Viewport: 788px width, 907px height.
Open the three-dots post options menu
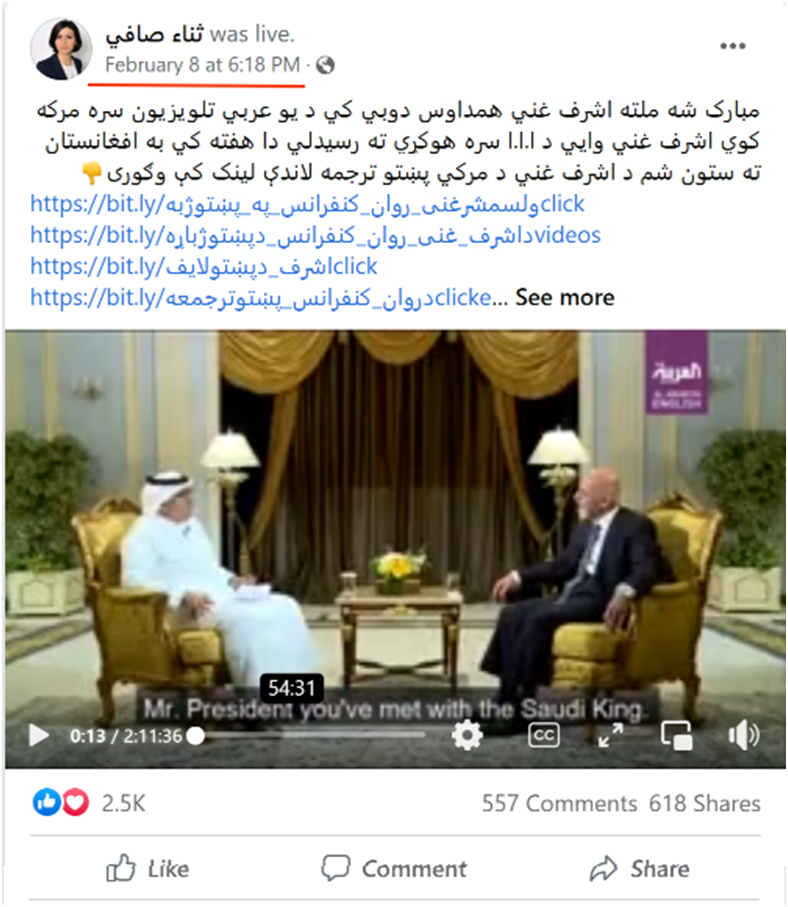[x=732, y=46]
